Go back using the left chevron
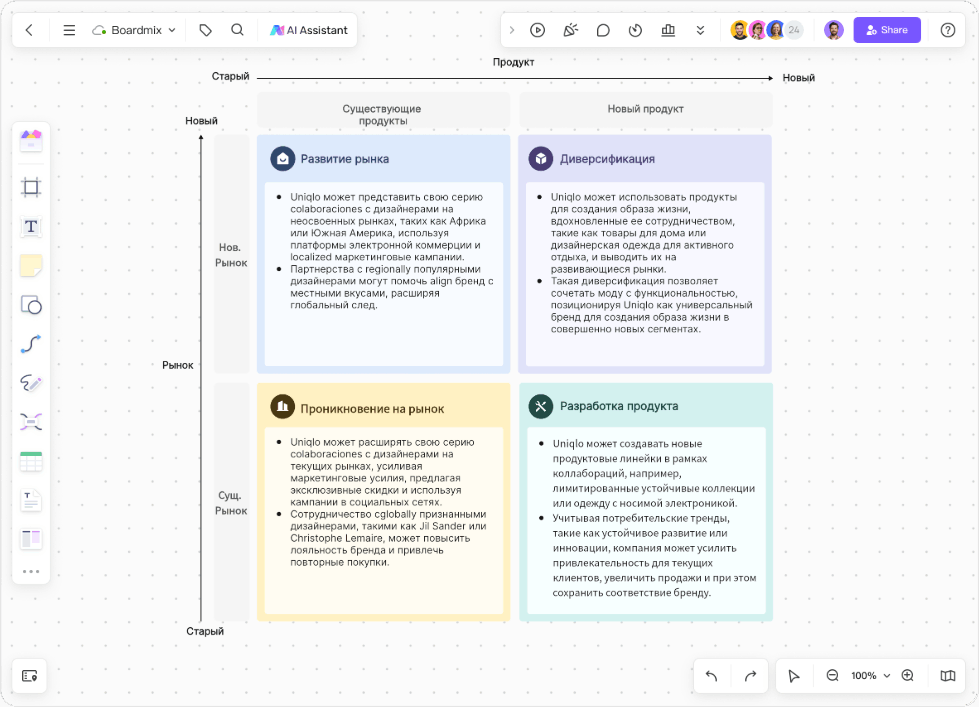979x707 pixels. 29,30
